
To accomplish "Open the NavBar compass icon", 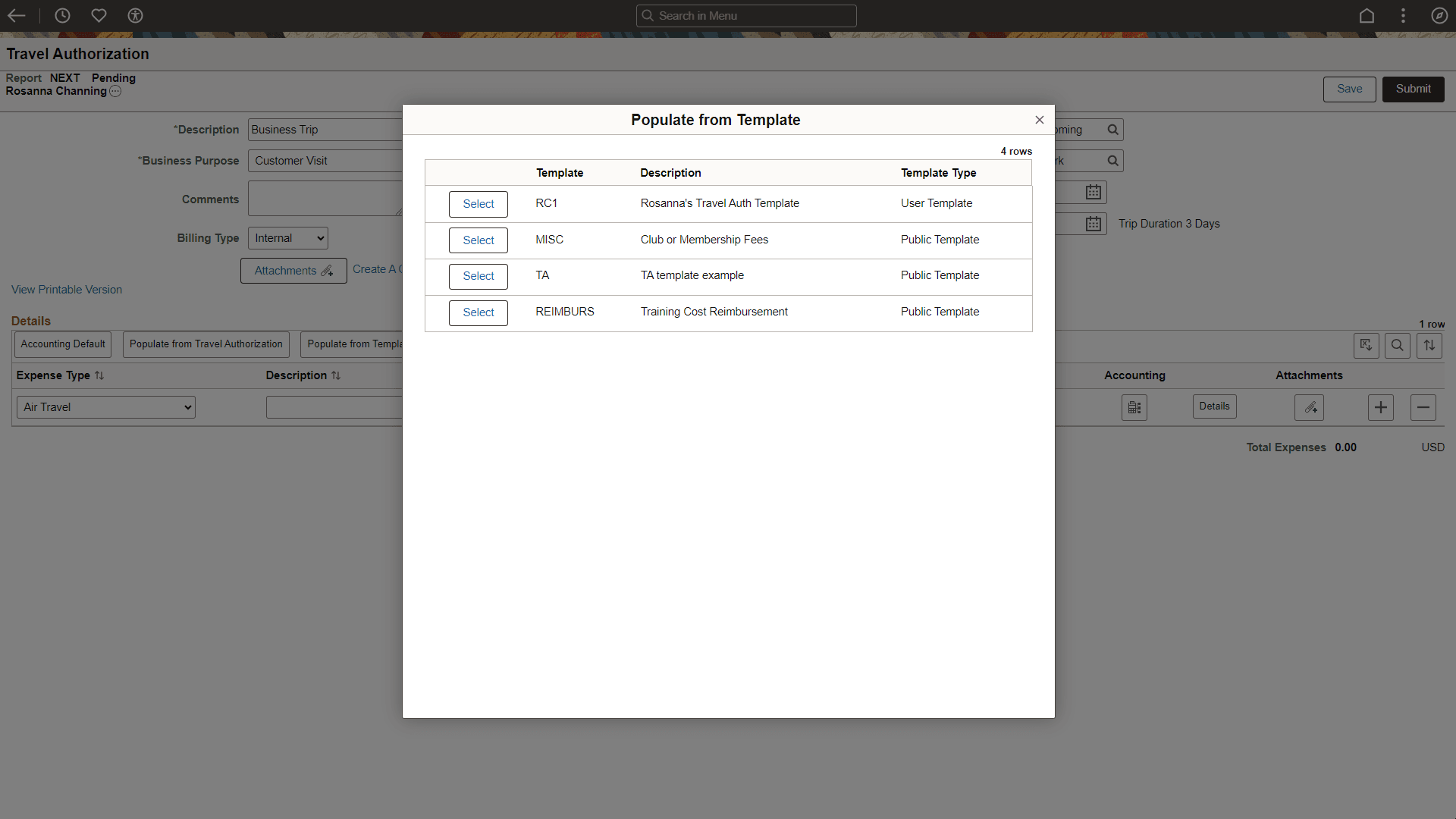I will point(1439,15).
